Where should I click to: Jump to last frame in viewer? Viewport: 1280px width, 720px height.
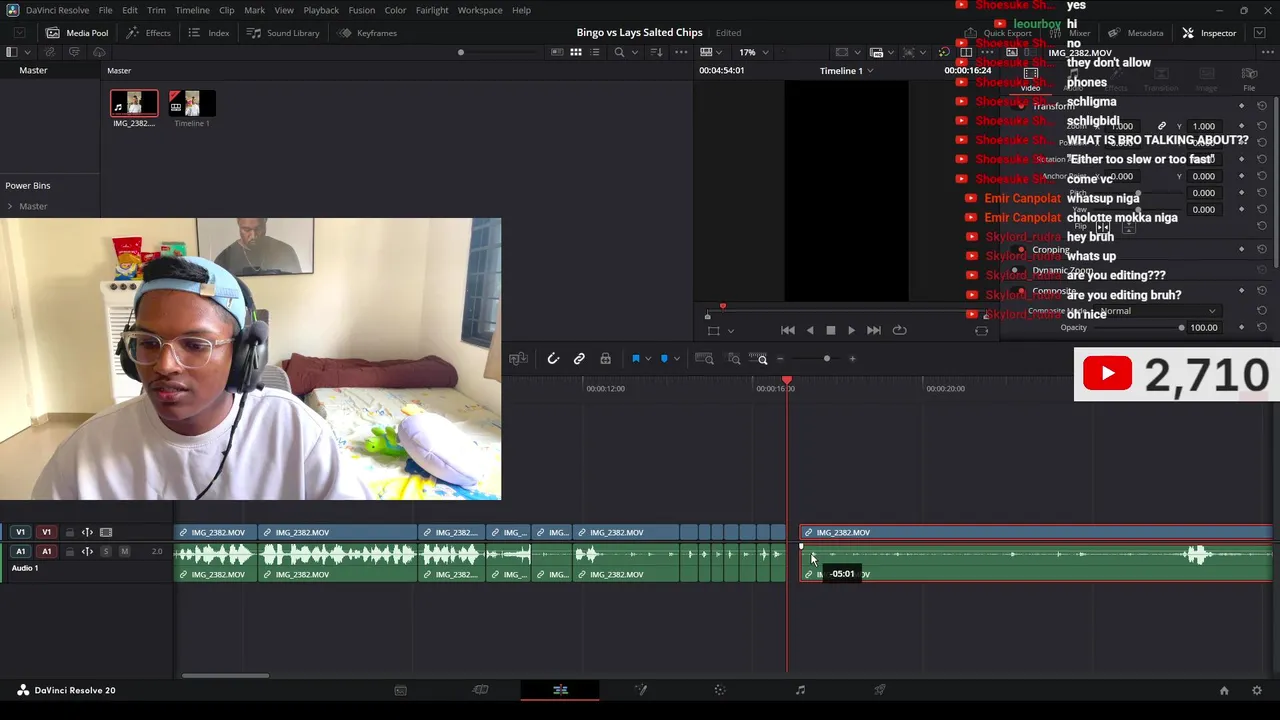click(874, 330)
